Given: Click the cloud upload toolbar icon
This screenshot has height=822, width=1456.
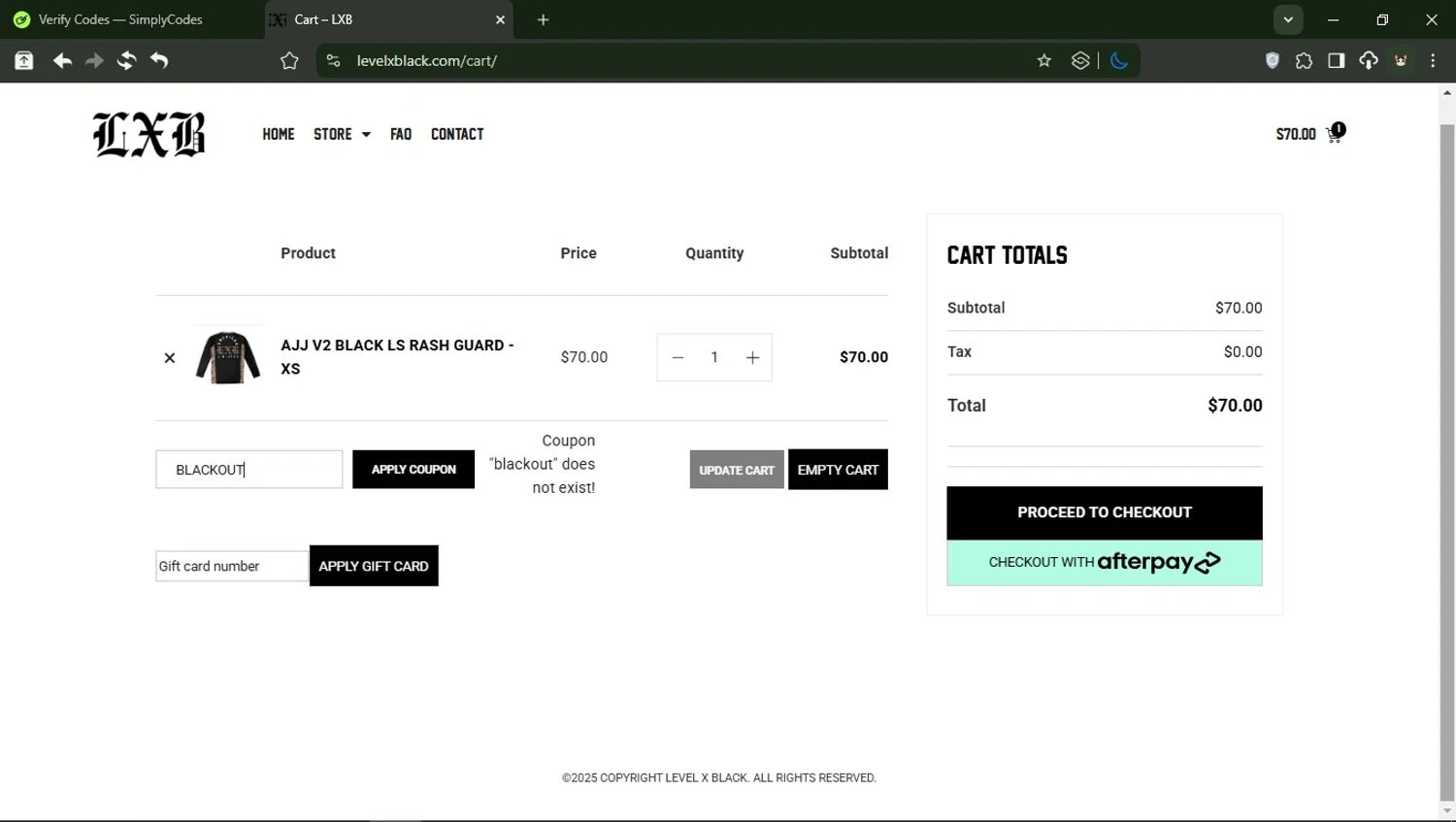Looking at the screenshot, I should tap(1369, 61).
